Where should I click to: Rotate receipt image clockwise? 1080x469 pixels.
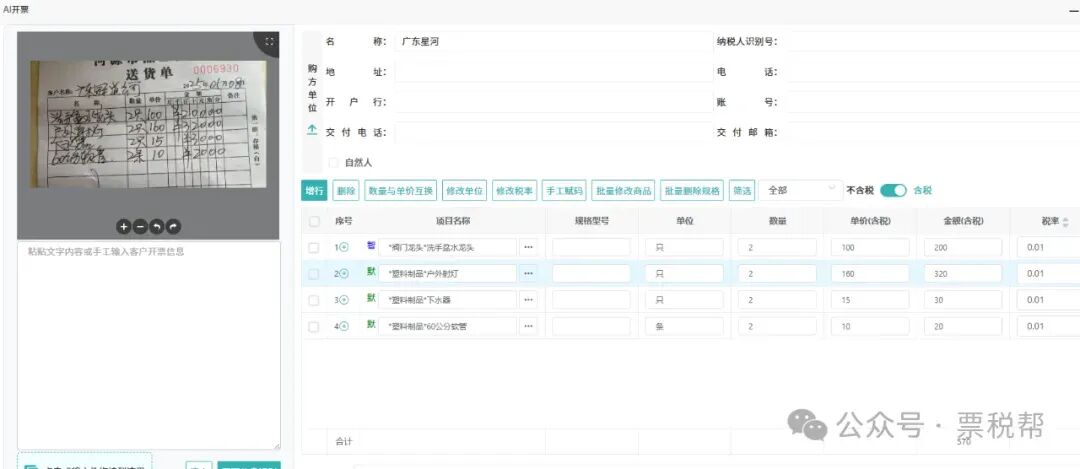point(174,226)
